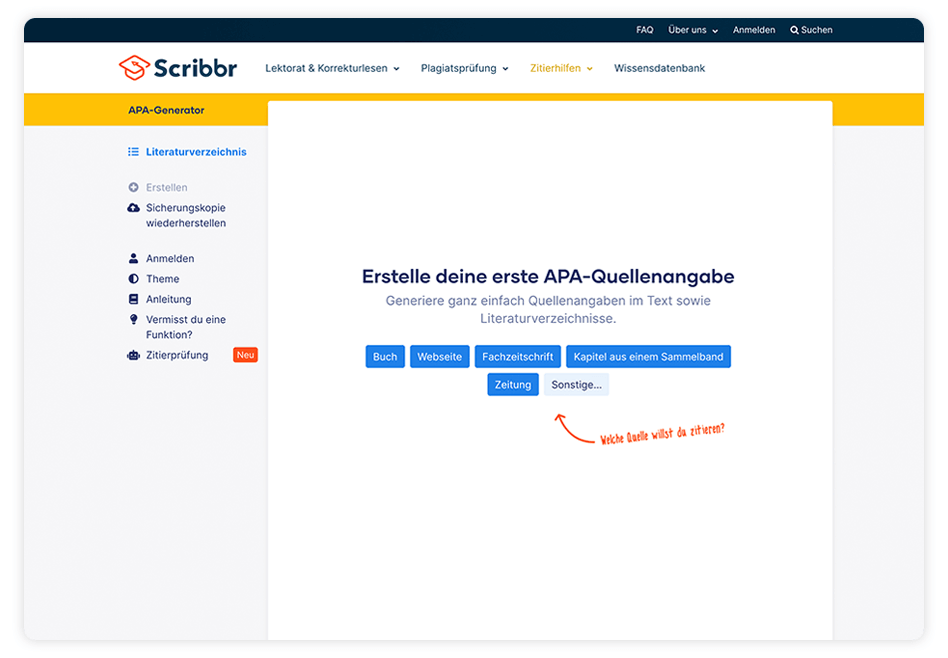Open the Sonstige... source options
Image resolution: width=948 pixels, height=658 pixels.
(577, 384)
